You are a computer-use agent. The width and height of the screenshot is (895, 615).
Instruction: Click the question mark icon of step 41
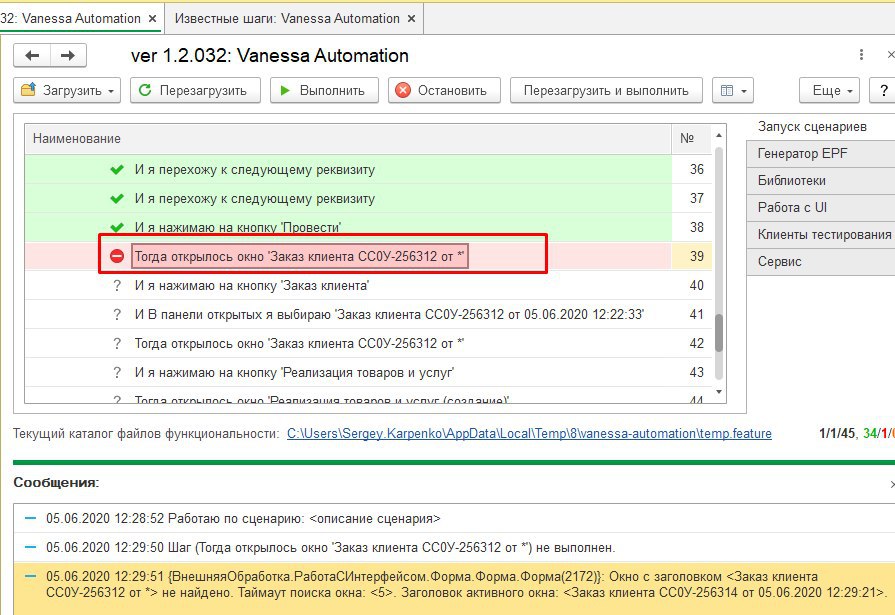pos(117,315)
